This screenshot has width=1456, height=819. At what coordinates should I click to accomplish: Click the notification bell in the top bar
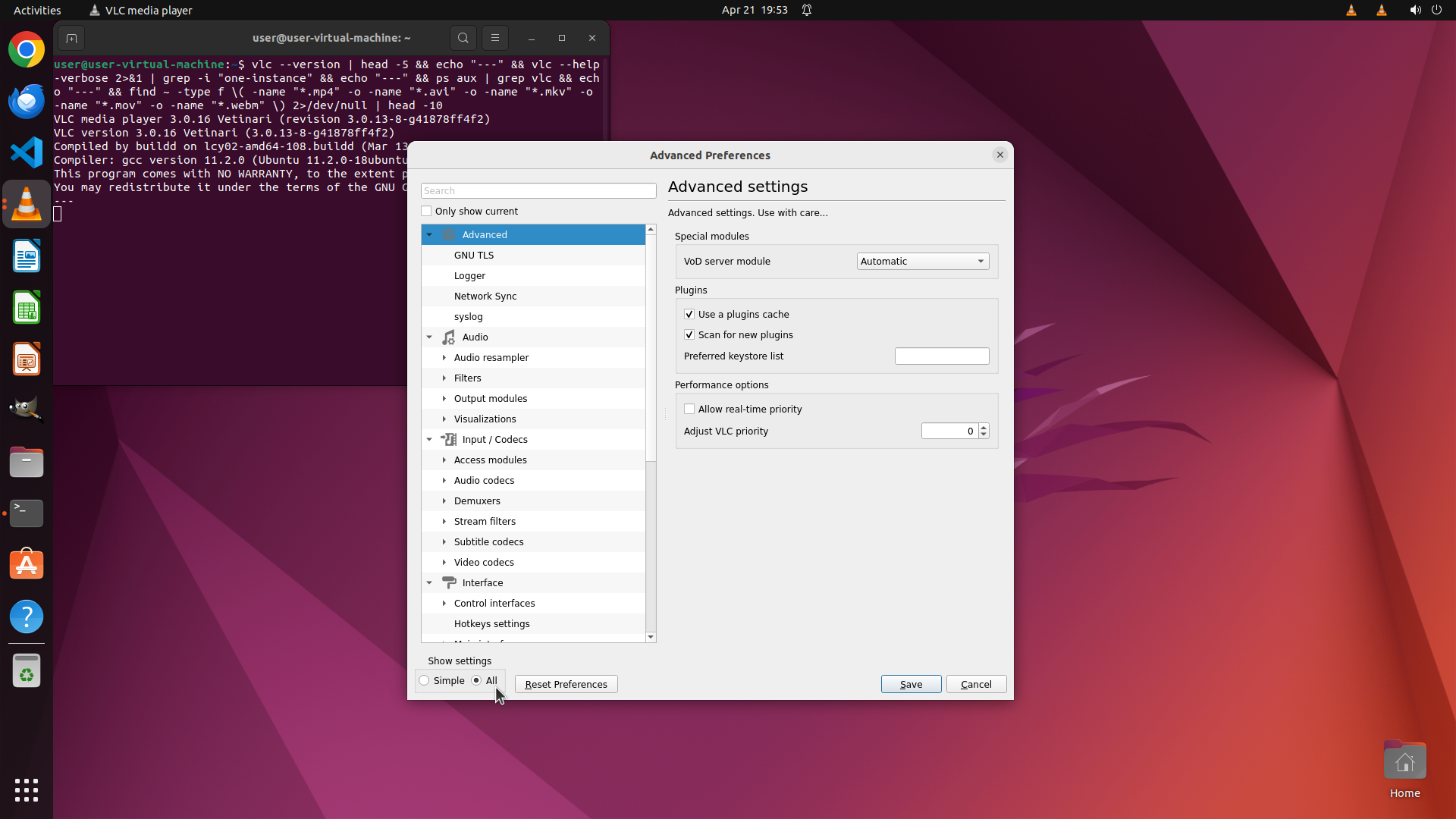807,11
